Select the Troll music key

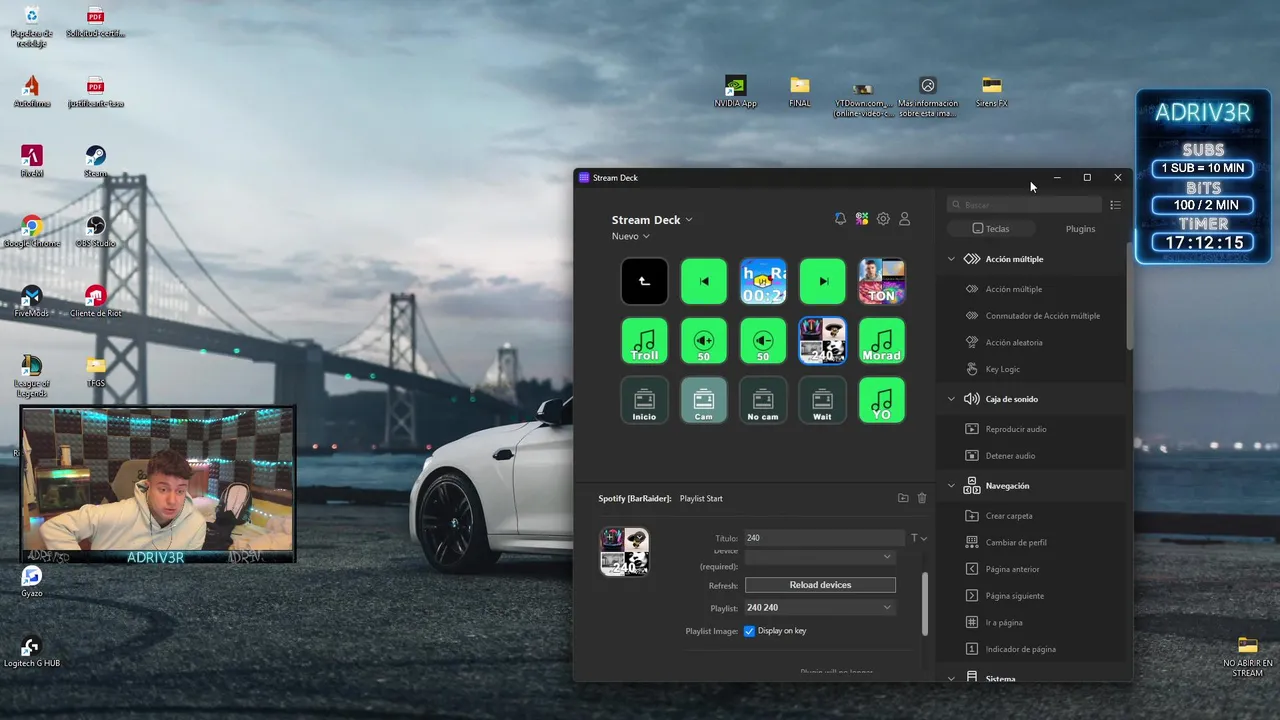pos(645,341)
